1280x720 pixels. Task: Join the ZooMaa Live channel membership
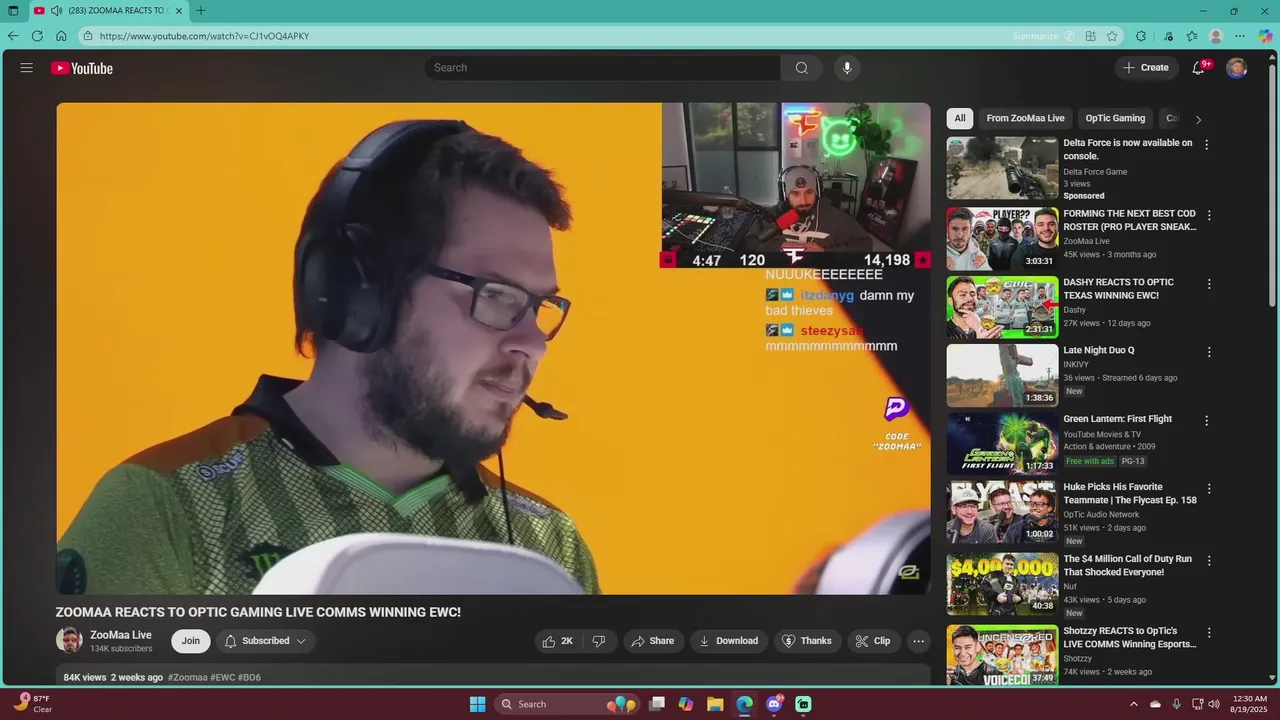191,641
